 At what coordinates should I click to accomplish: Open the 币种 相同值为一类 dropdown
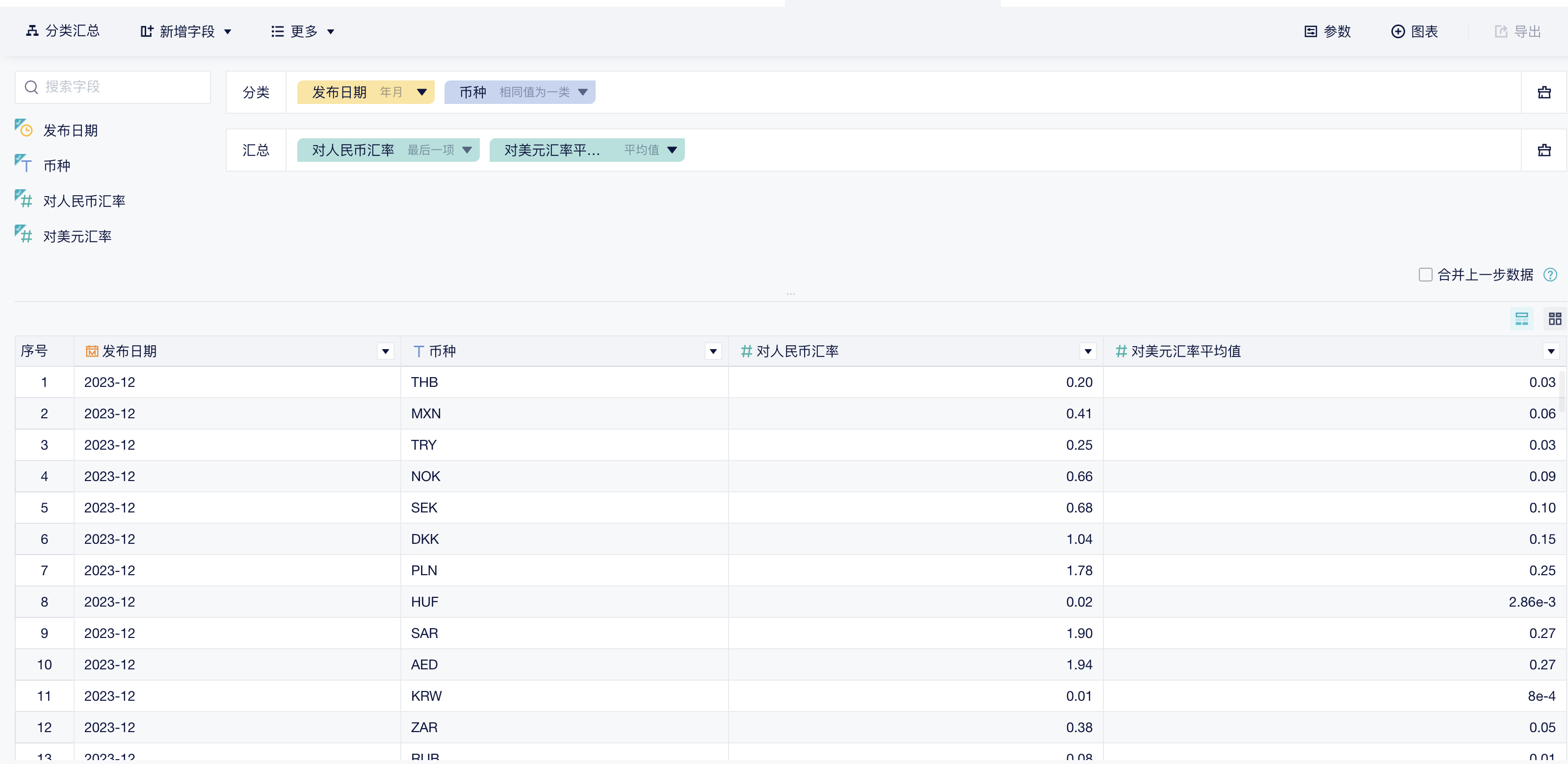point(582,93)
